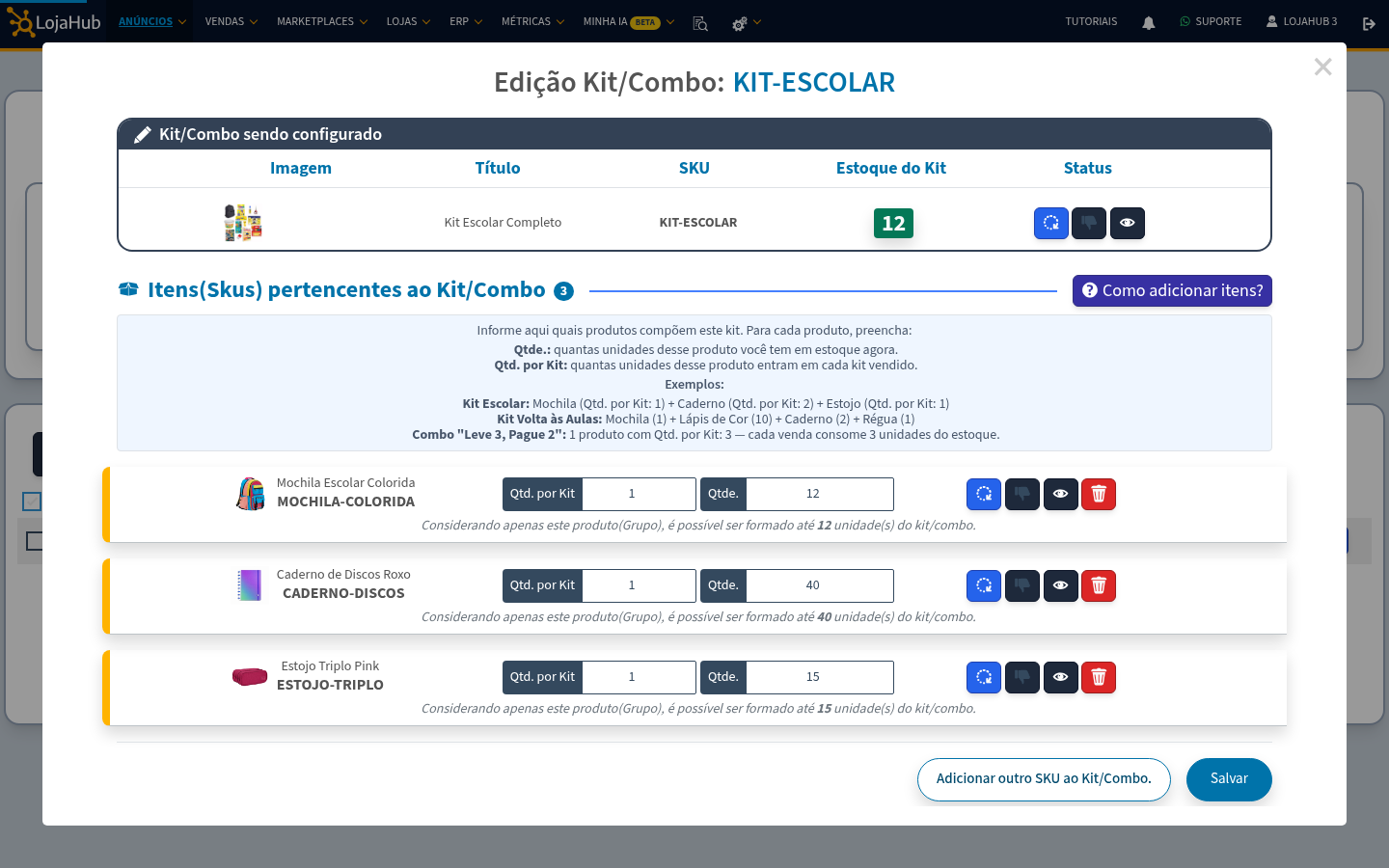
Task: Click thumbs-down icon for ESTOJO-TRIPLO
Action: (x=1022, y=677)
